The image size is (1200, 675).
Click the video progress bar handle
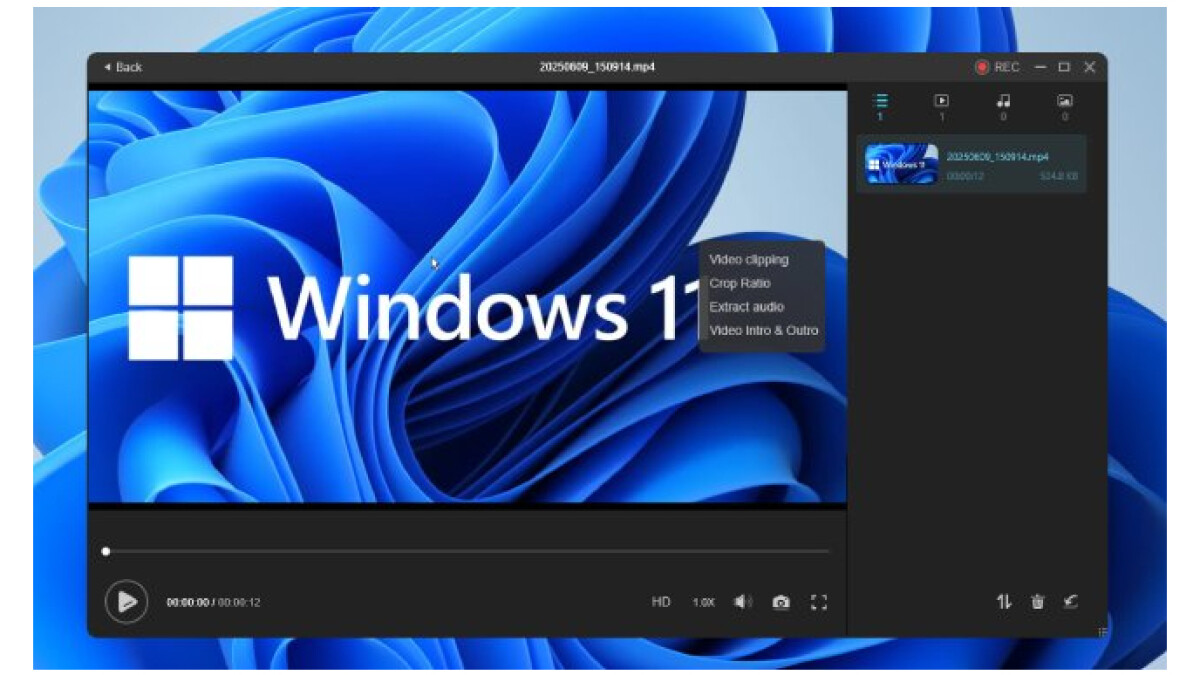pyautogui.click(x=106, y=551)
